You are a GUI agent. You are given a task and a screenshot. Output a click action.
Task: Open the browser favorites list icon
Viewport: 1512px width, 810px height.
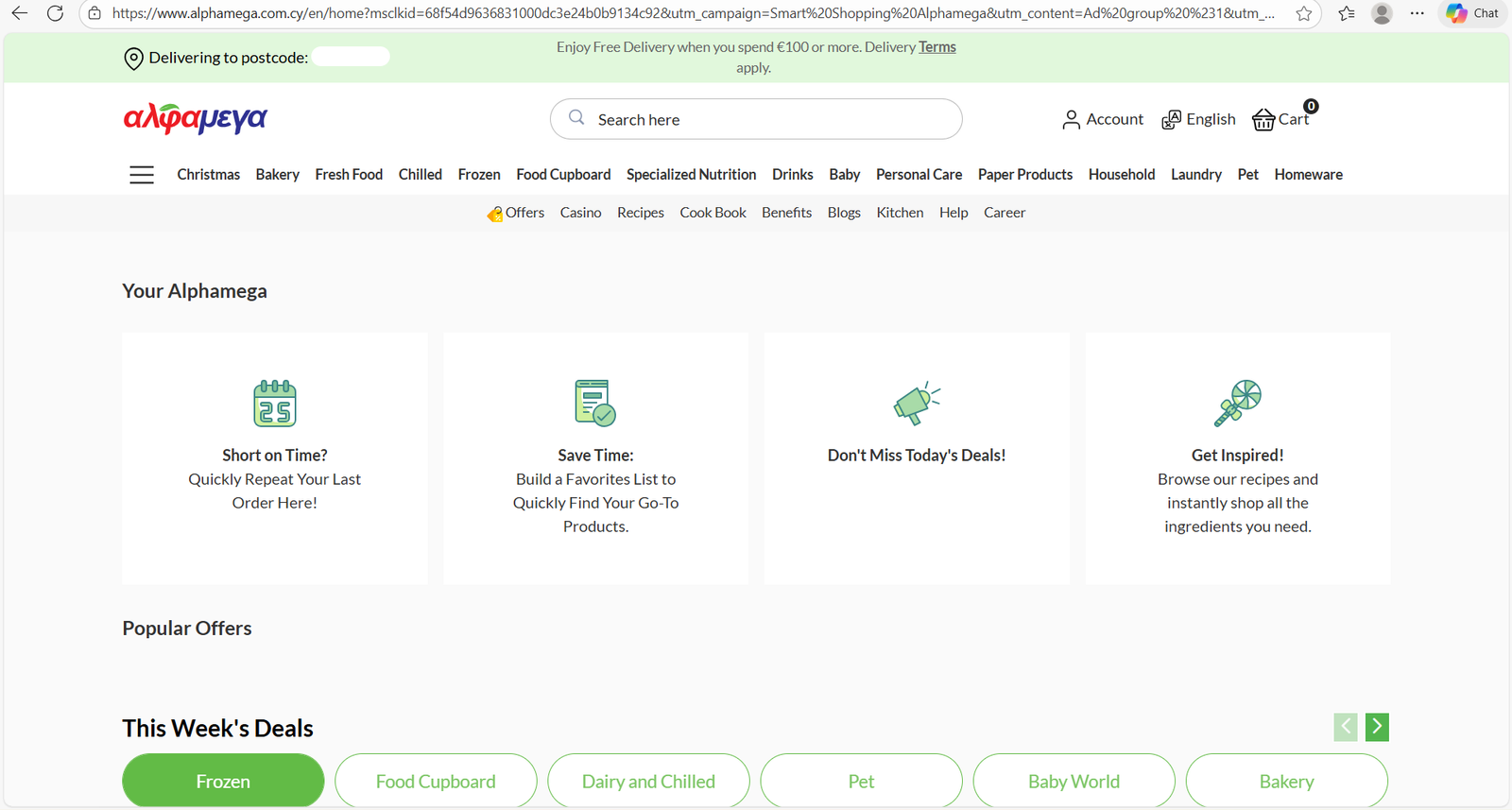(1347, 13)
